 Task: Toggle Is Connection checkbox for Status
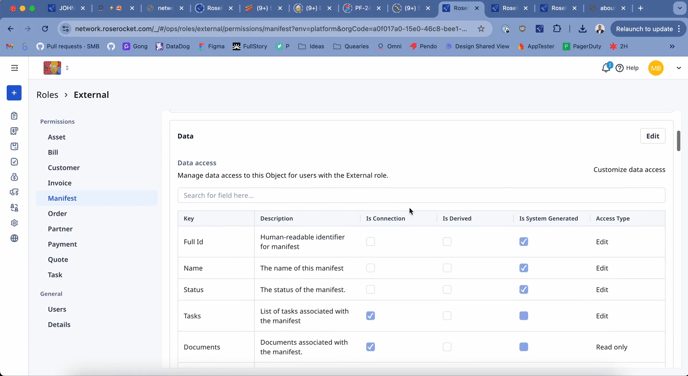[x=370, y=290]
